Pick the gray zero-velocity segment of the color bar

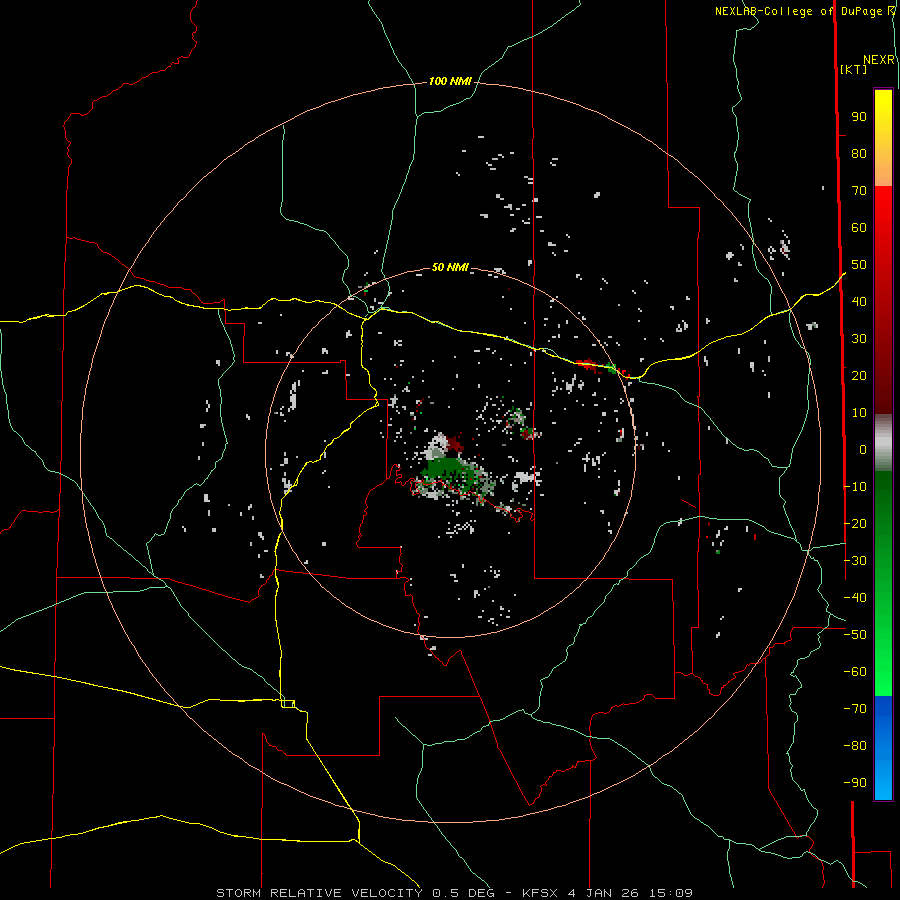coord(883,443)
